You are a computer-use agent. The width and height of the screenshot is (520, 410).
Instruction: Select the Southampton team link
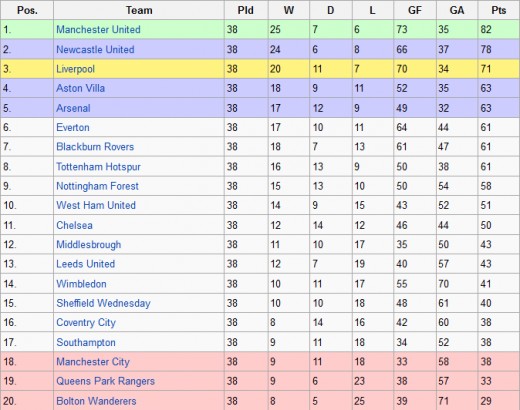(86, 342)
